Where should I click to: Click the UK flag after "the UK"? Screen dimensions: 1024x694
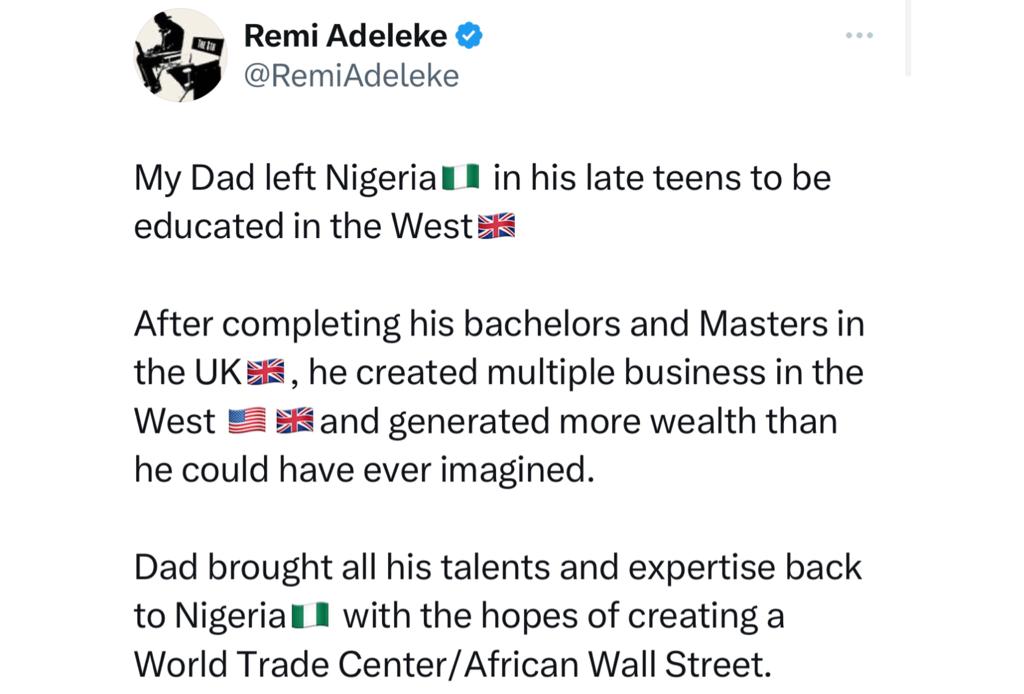266,373
